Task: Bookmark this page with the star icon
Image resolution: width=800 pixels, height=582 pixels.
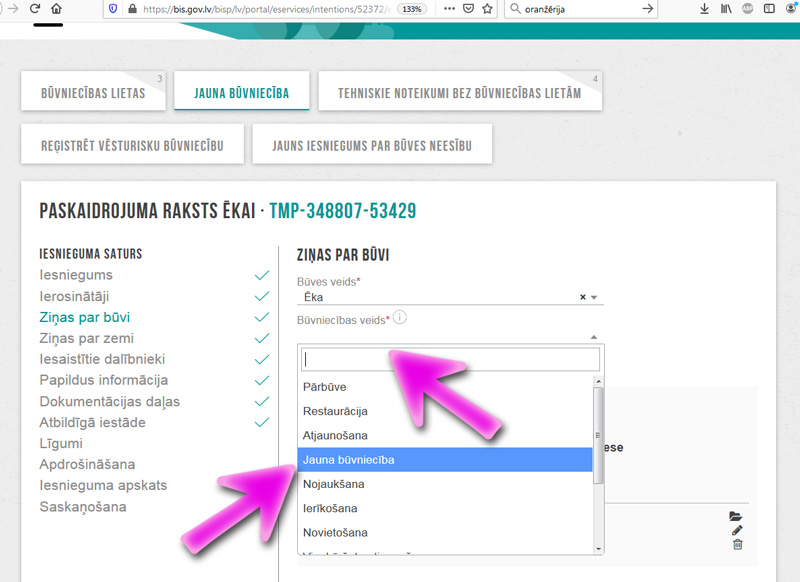Action: coord(487,9)
